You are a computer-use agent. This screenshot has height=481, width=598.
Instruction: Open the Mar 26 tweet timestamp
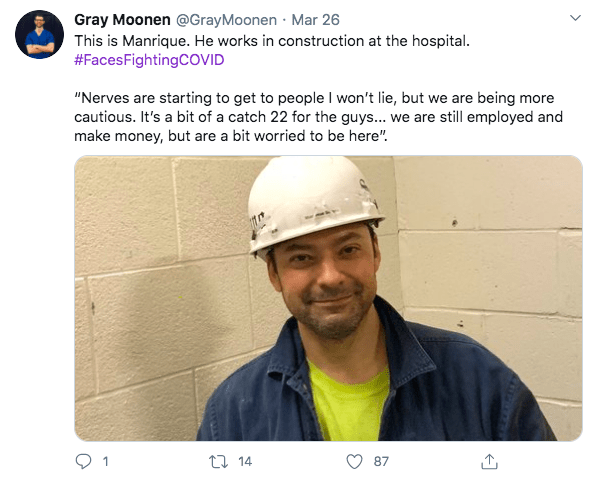315,20
